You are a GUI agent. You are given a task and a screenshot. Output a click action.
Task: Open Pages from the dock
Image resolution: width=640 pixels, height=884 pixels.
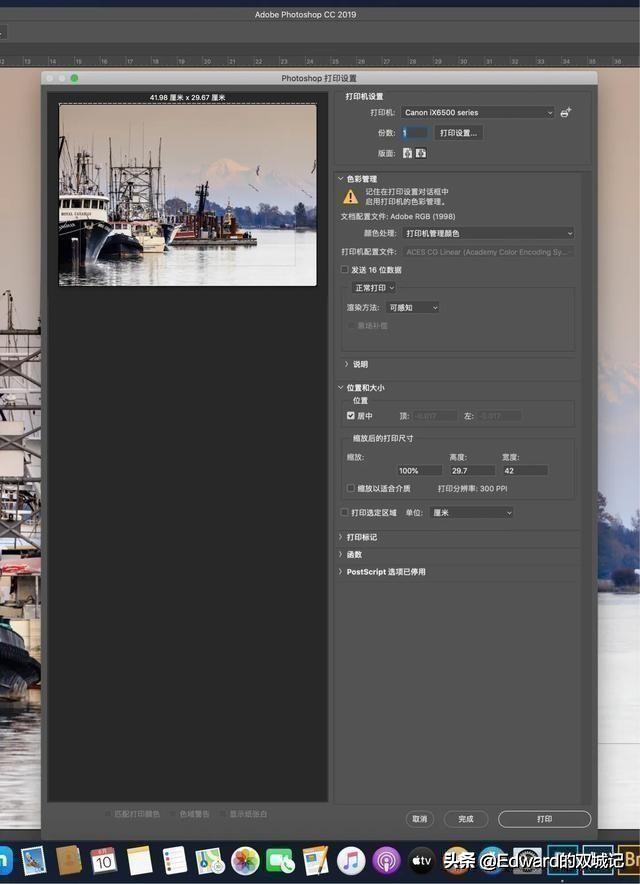point(316,861)
